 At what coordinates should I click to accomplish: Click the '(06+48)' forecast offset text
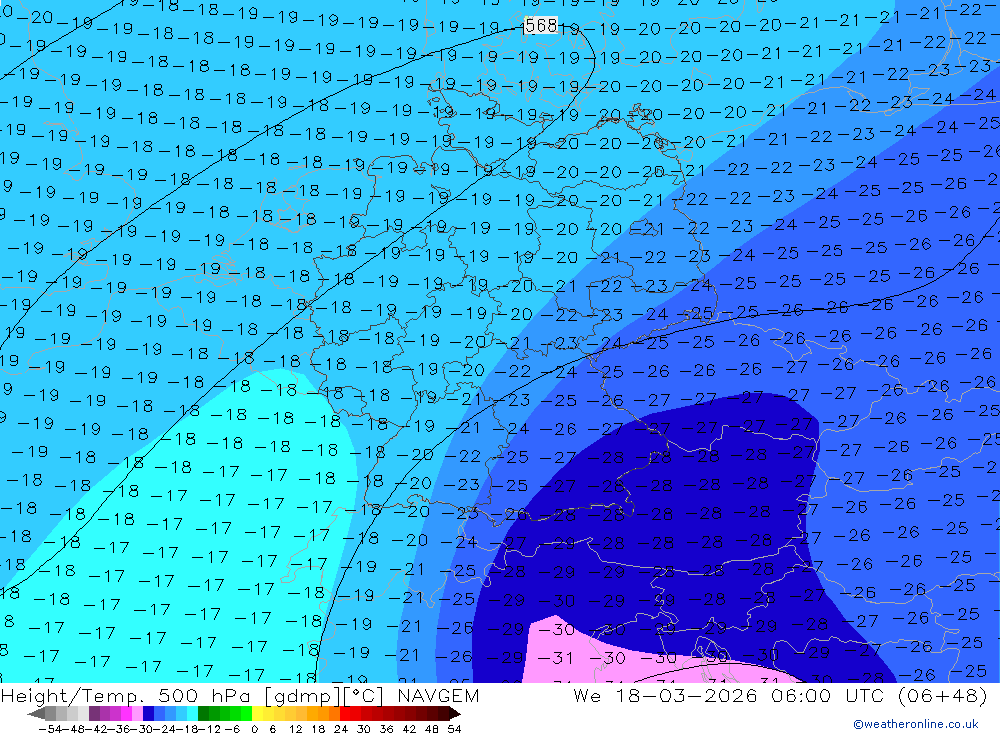pyautogui.click(x=943, y=695)
